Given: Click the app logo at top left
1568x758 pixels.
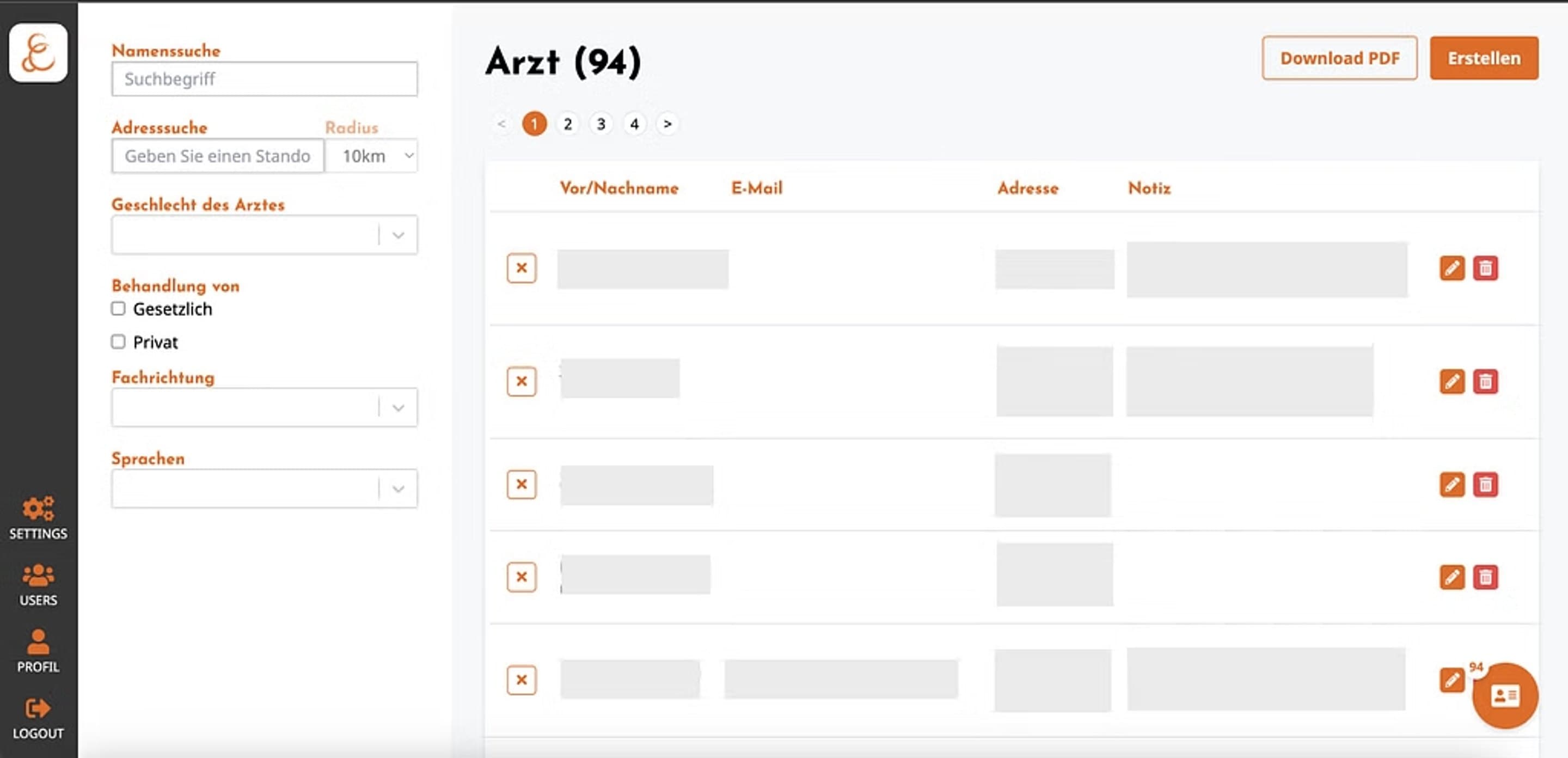Looking at the screenshot, I should point(38,53).
